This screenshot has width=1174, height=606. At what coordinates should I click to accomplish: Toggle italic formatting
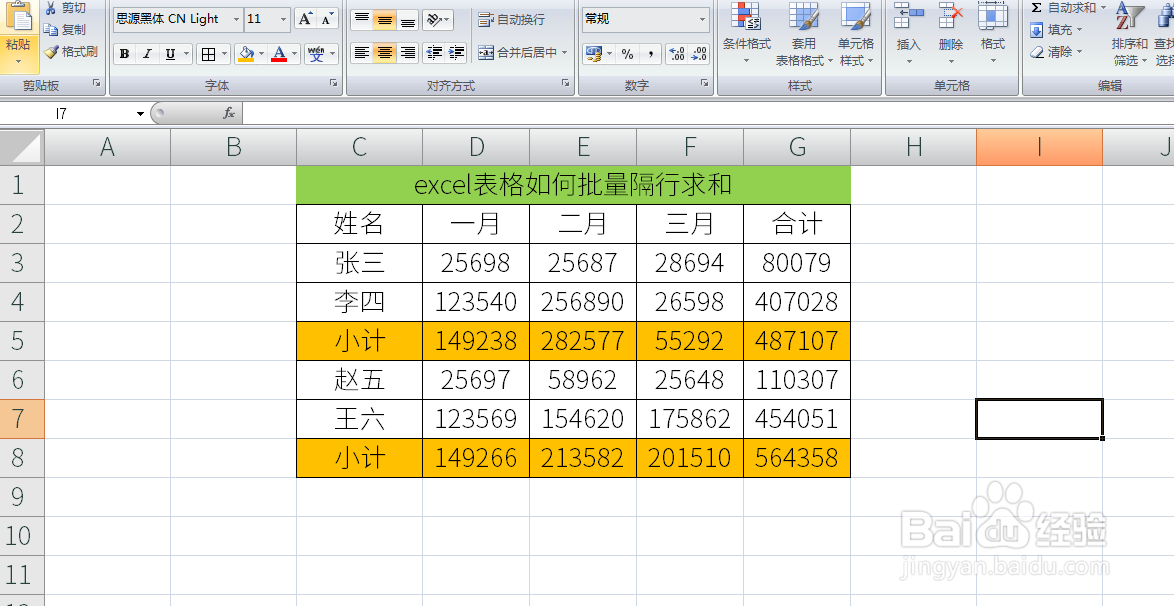(147, 53)
